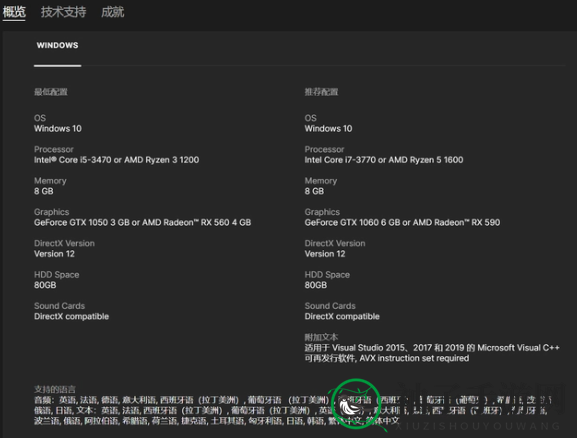This screenshot has width=577, height=438.
Task: Click the minimum HDD Space 80GB value
Action: (x=45, y=285)
